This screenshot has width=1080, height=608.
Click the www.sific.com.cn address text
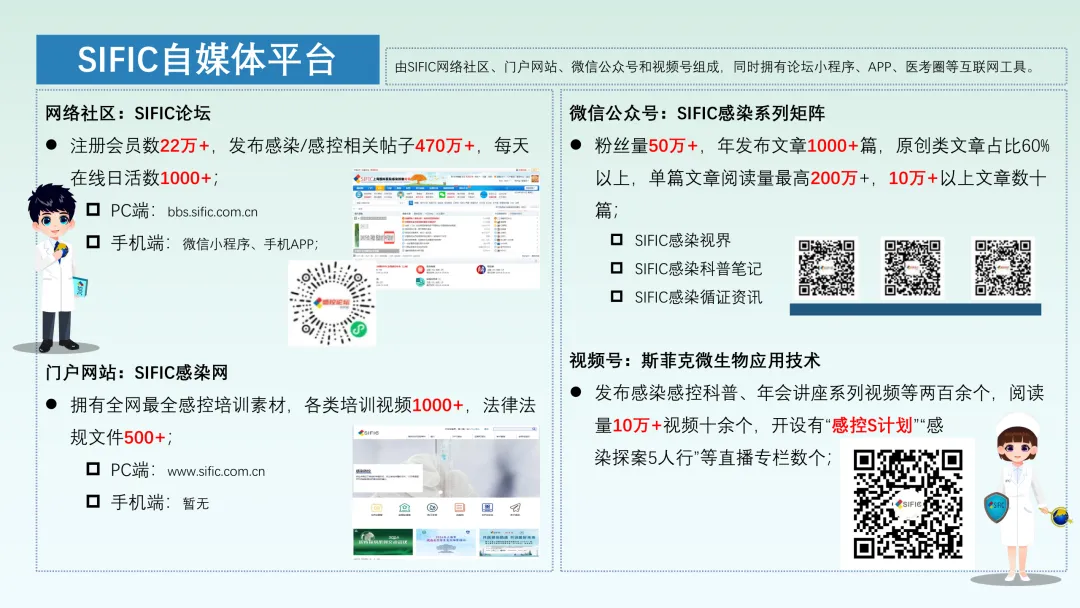click(216, 472)
